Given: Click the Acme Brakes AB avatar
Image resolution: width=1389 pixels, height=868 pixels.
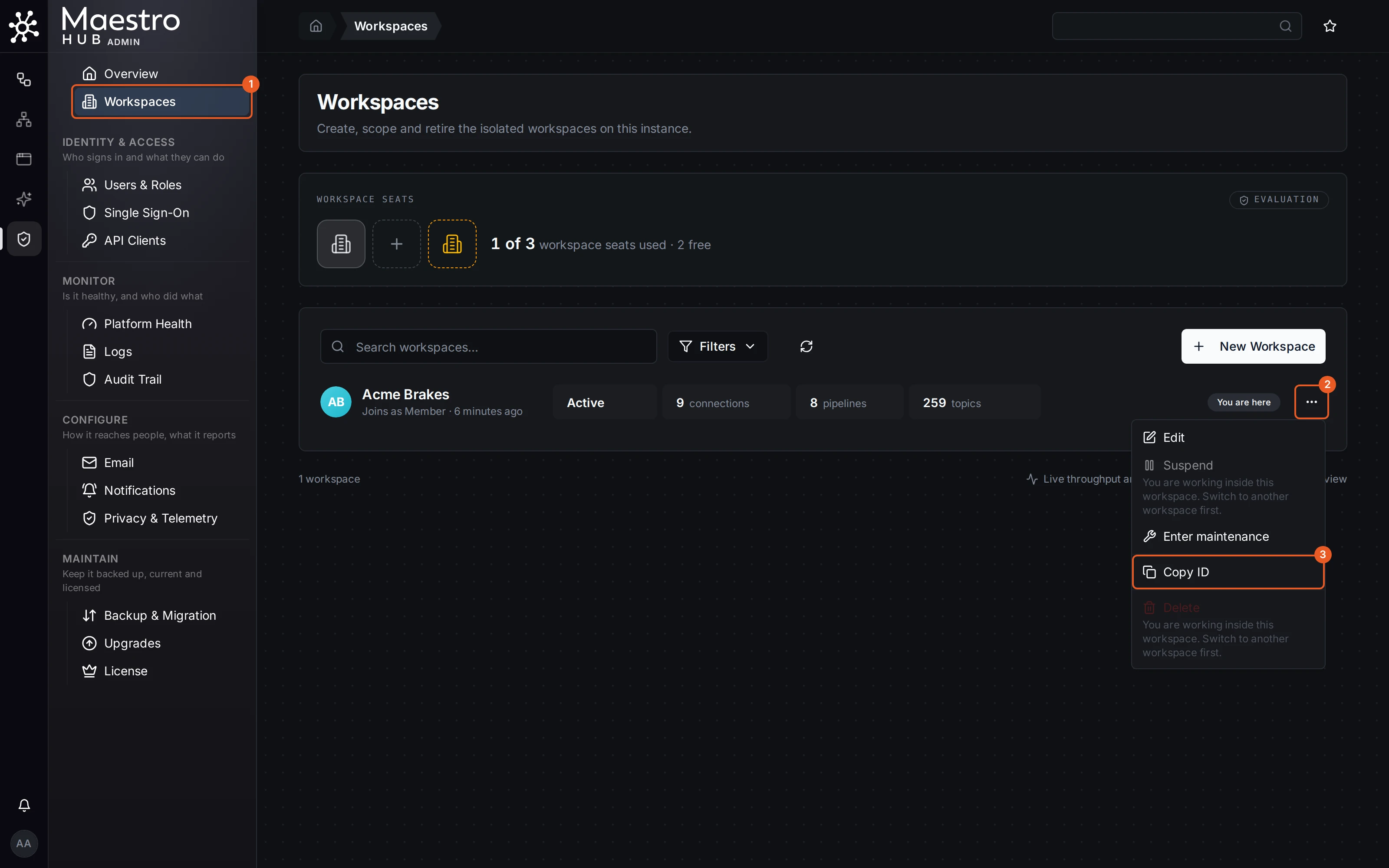Looking at the screenshot, I should tap(336, 402).
